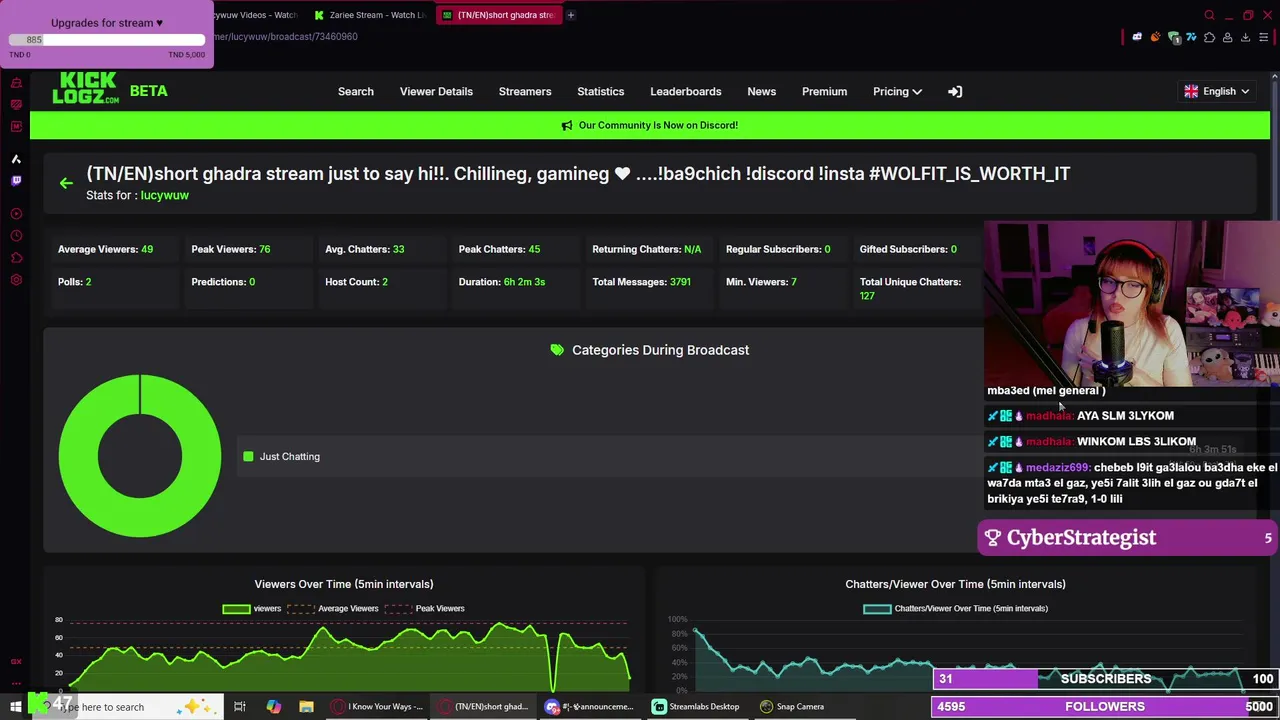Viewport: 1280px width, 720px height.
Task: Launch Copilot from the taskbar
Action: tap(273, 707)
